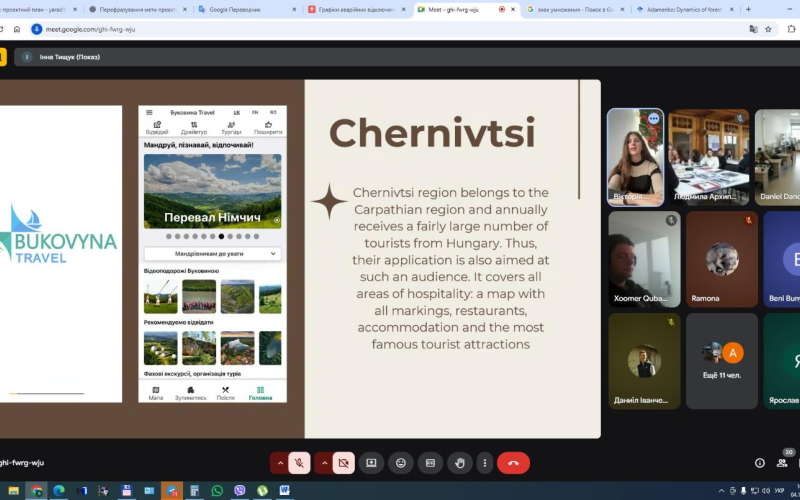Turn on captions icon
800x500 pixels.
click(430, 463)
